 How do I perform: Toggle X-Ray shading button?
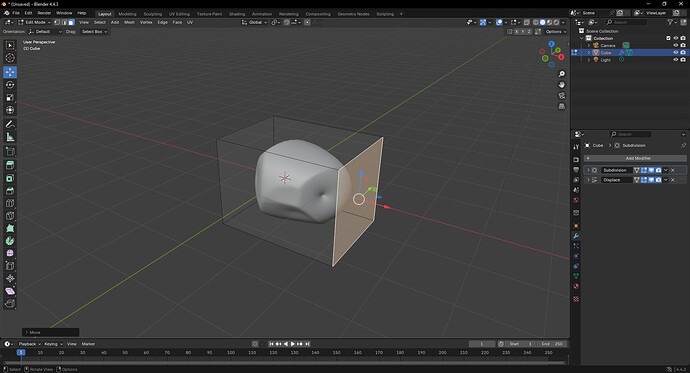[527, 22]
